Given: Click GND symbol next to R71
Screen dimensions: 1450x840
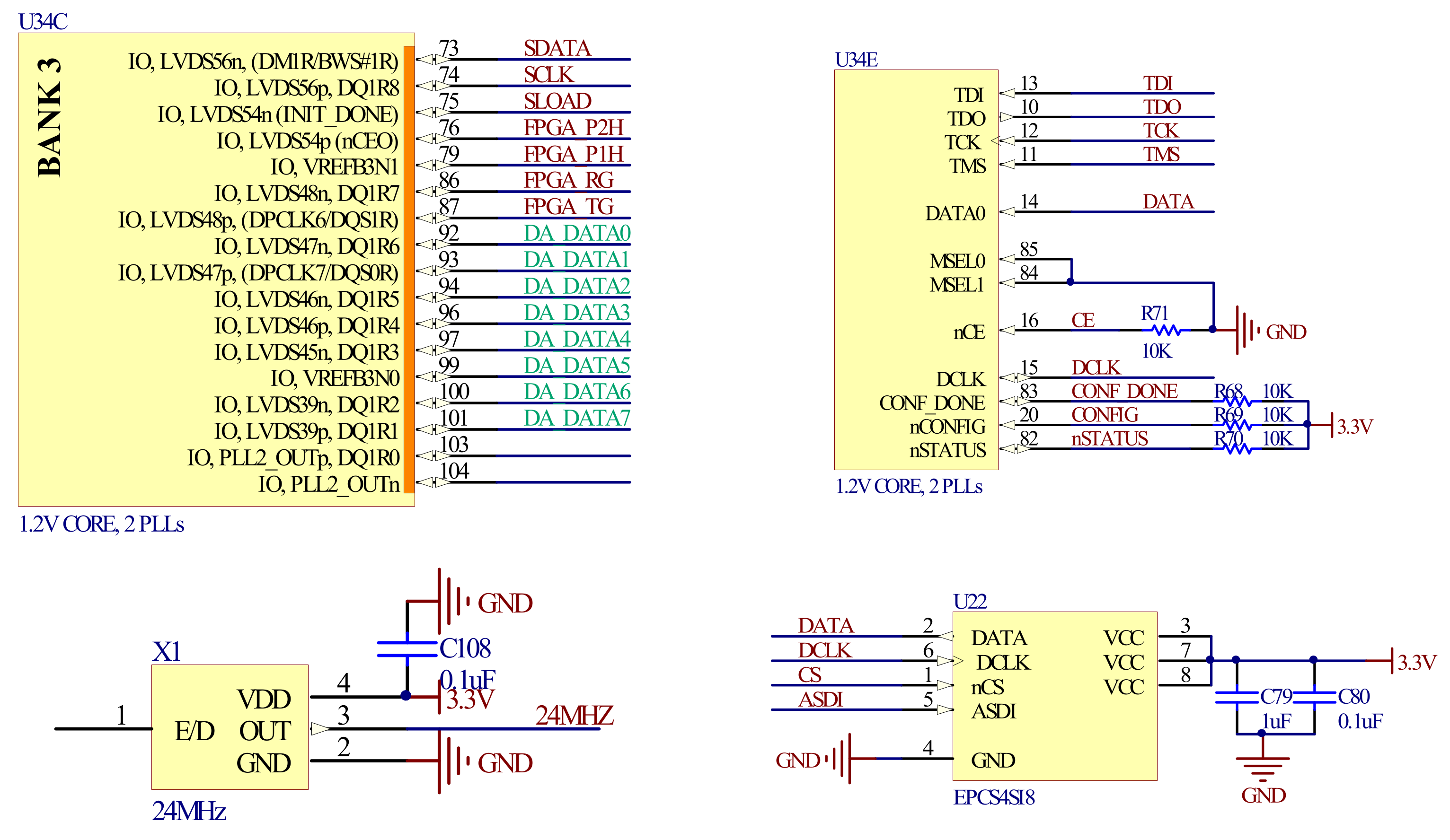Looking at the screenshot, I should coord(1247,330).
